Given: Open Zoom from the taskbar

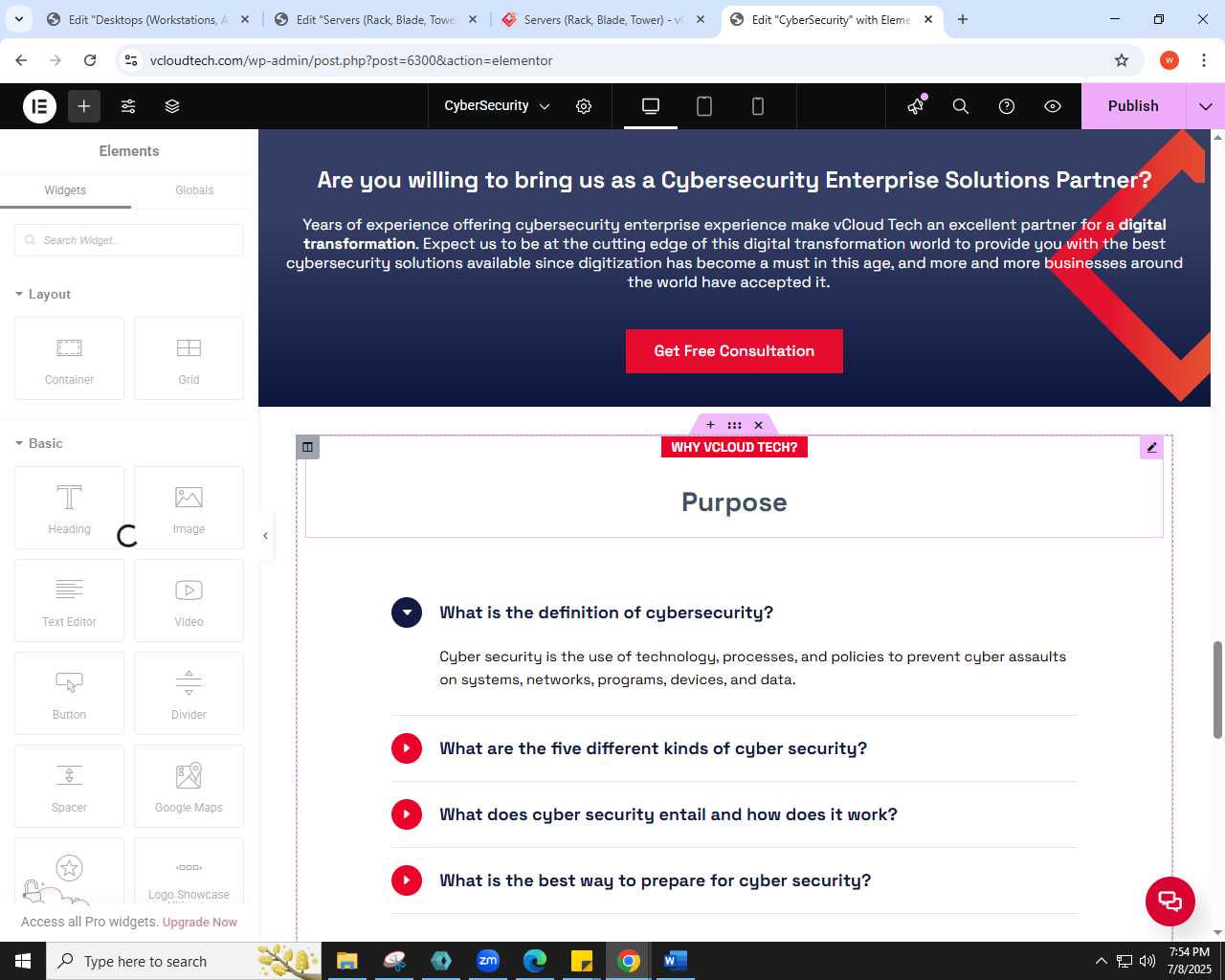Looking at the screenshot, I should coord(488,961).
